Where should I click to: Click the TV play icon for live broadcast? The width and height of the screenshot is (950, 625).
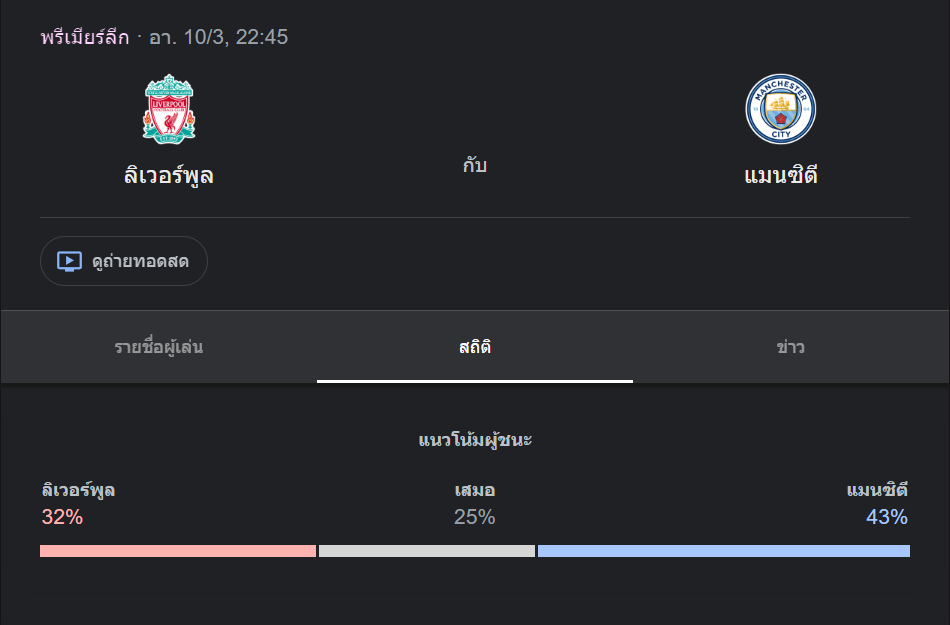[69, 261]
